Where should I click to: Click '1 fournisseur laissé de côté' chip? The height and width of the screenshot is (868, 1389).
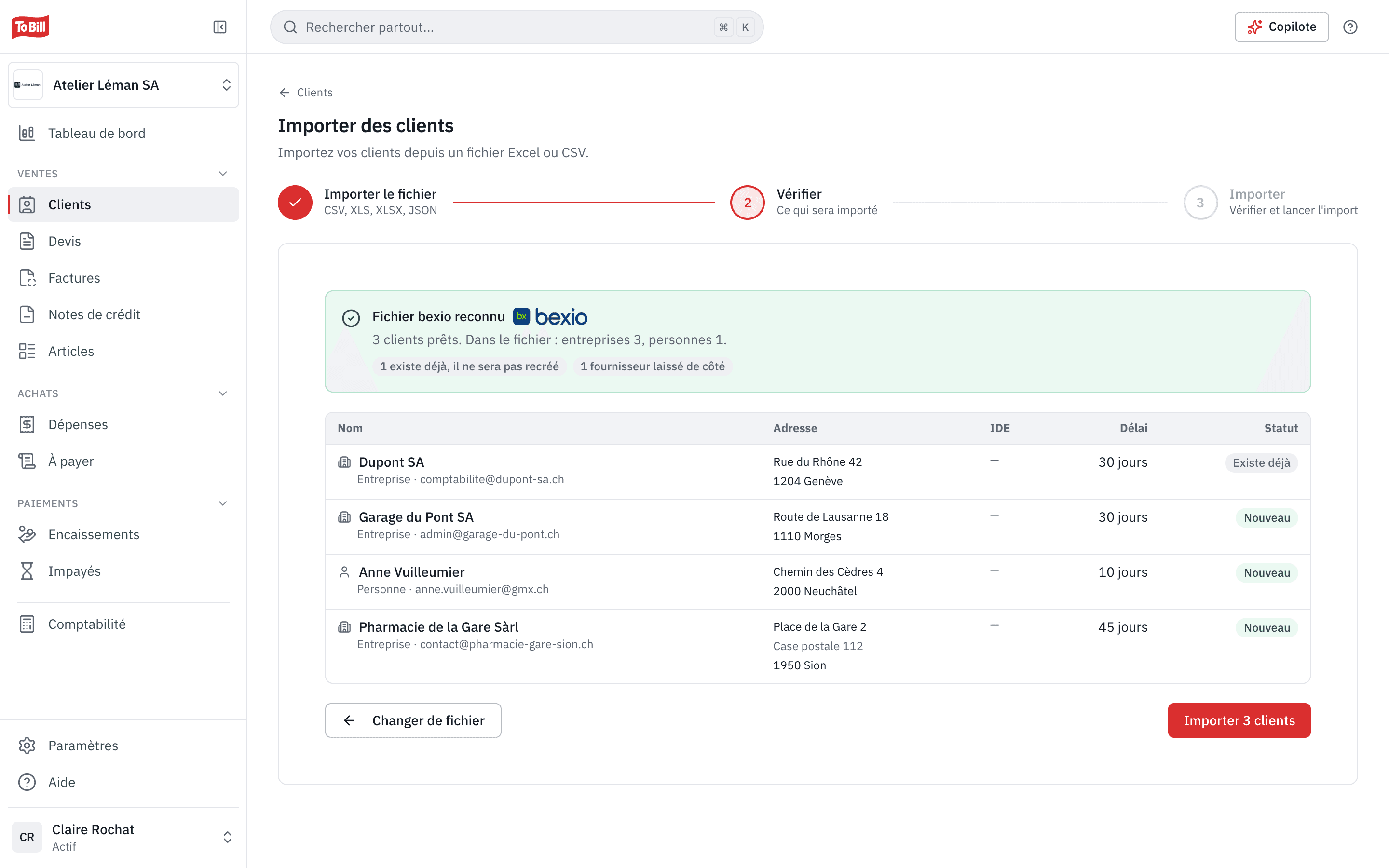pos(652,366)
